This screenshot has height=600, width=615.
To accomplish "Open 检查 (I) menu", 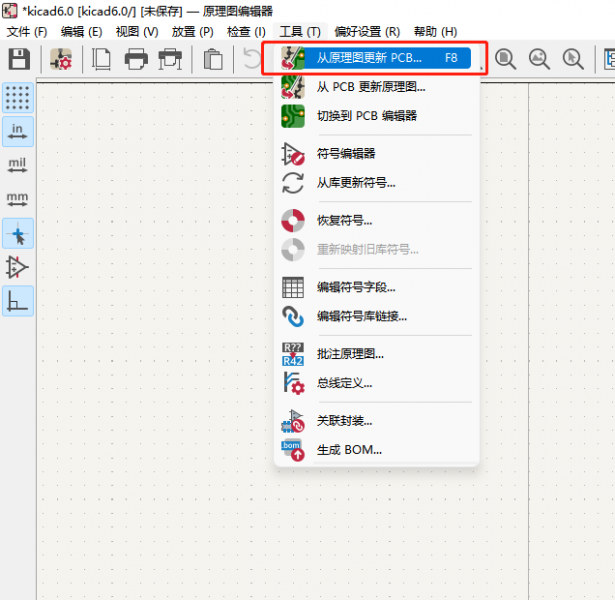I will click(246, 31).
